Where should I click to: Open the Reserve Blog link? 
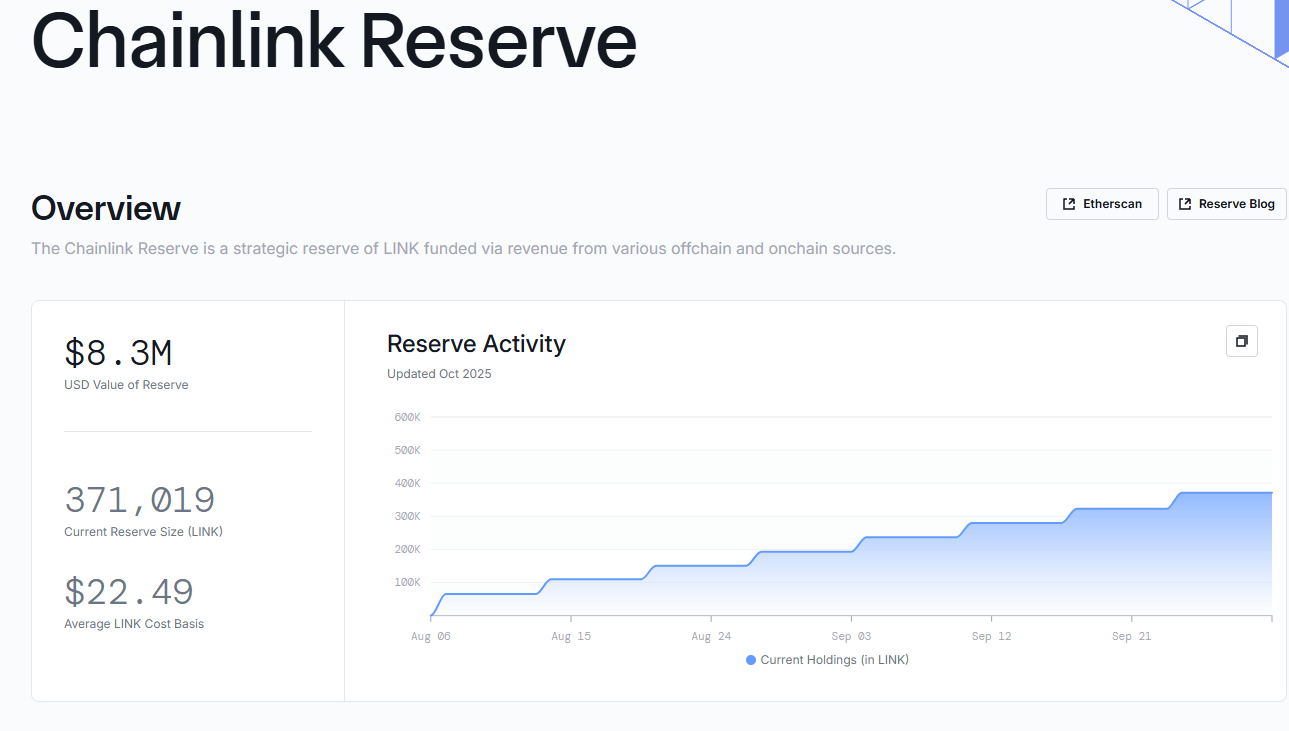point(1226,204)
